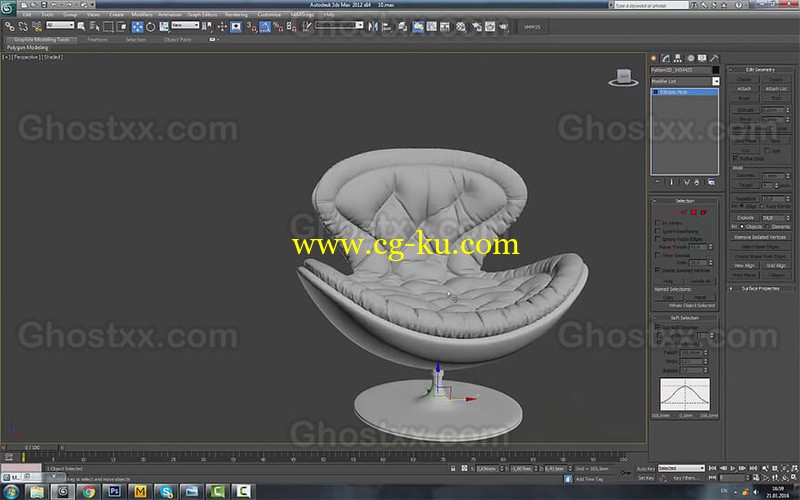Open the Material Editor icon
This screenshot has height=500, width=800.
pos(461,27)
